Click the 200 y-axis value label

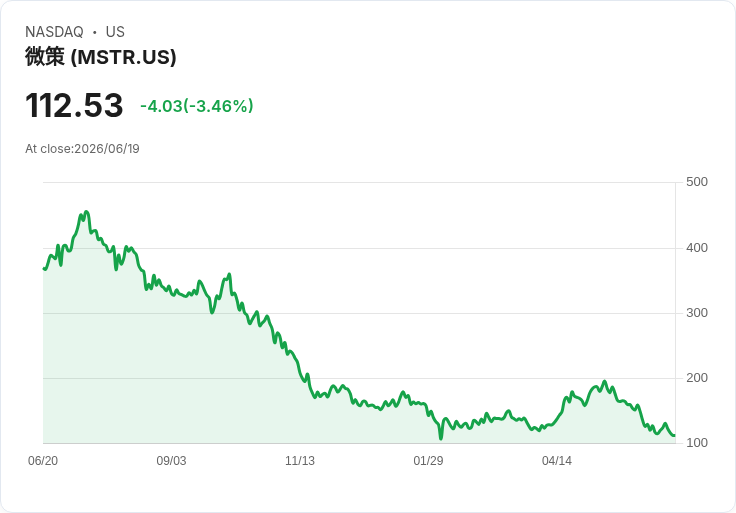pyautogui.click(x=697, y=377)
